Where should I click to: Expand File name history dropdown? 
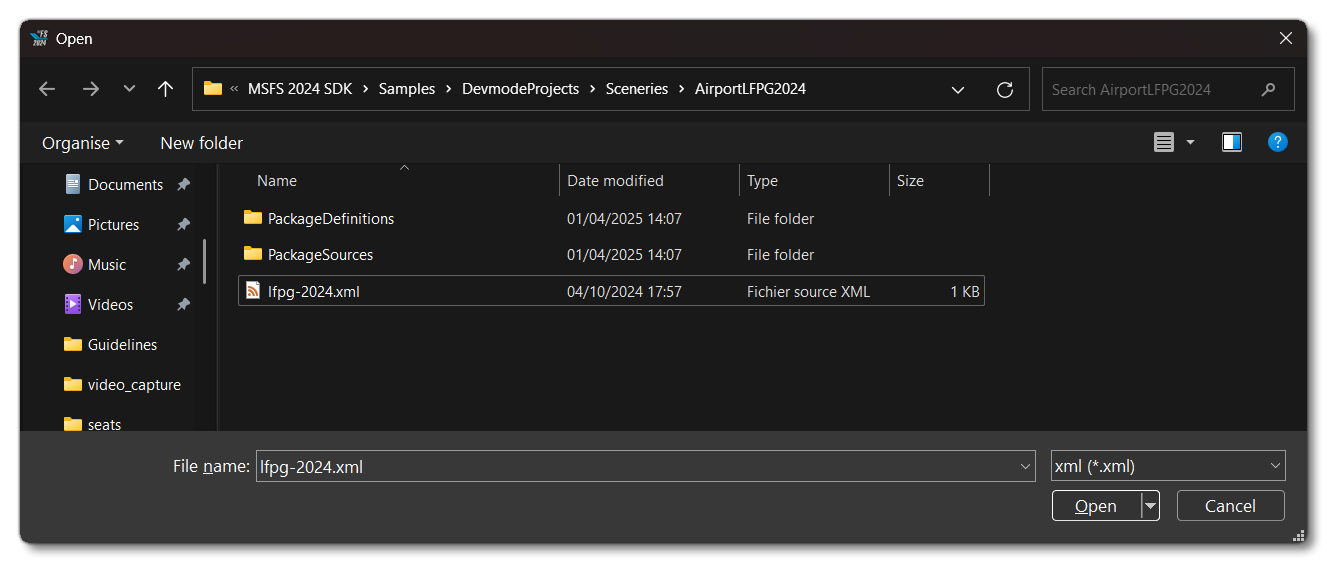tap(1025, 466)
